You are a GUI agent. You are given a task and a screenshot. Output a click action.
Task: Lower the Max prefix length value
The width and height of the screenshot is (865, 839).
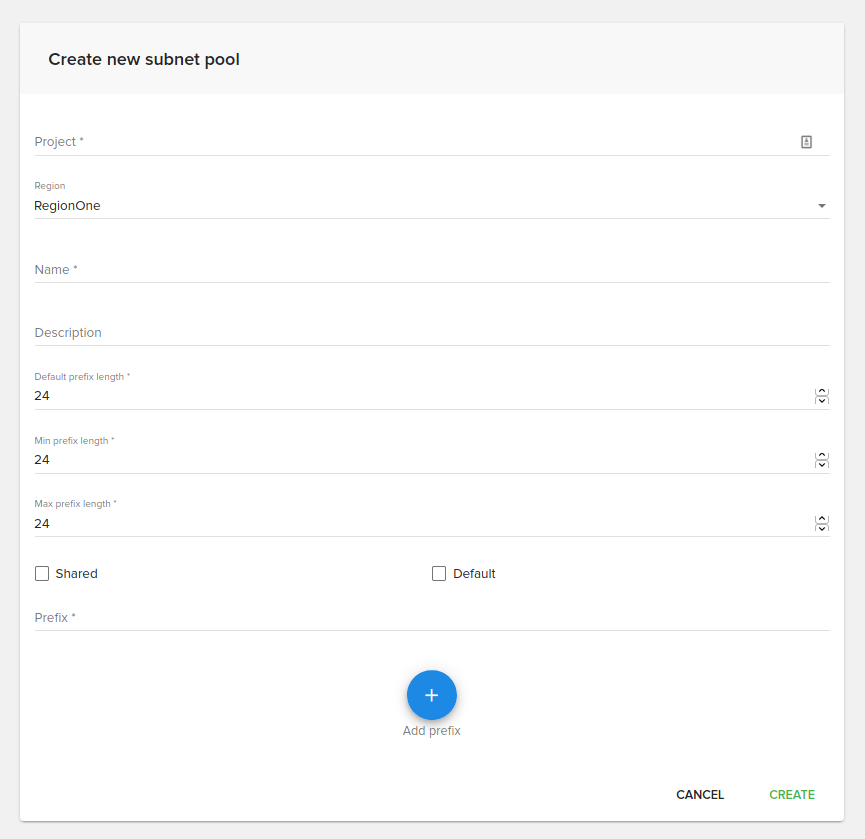point(822,528)
